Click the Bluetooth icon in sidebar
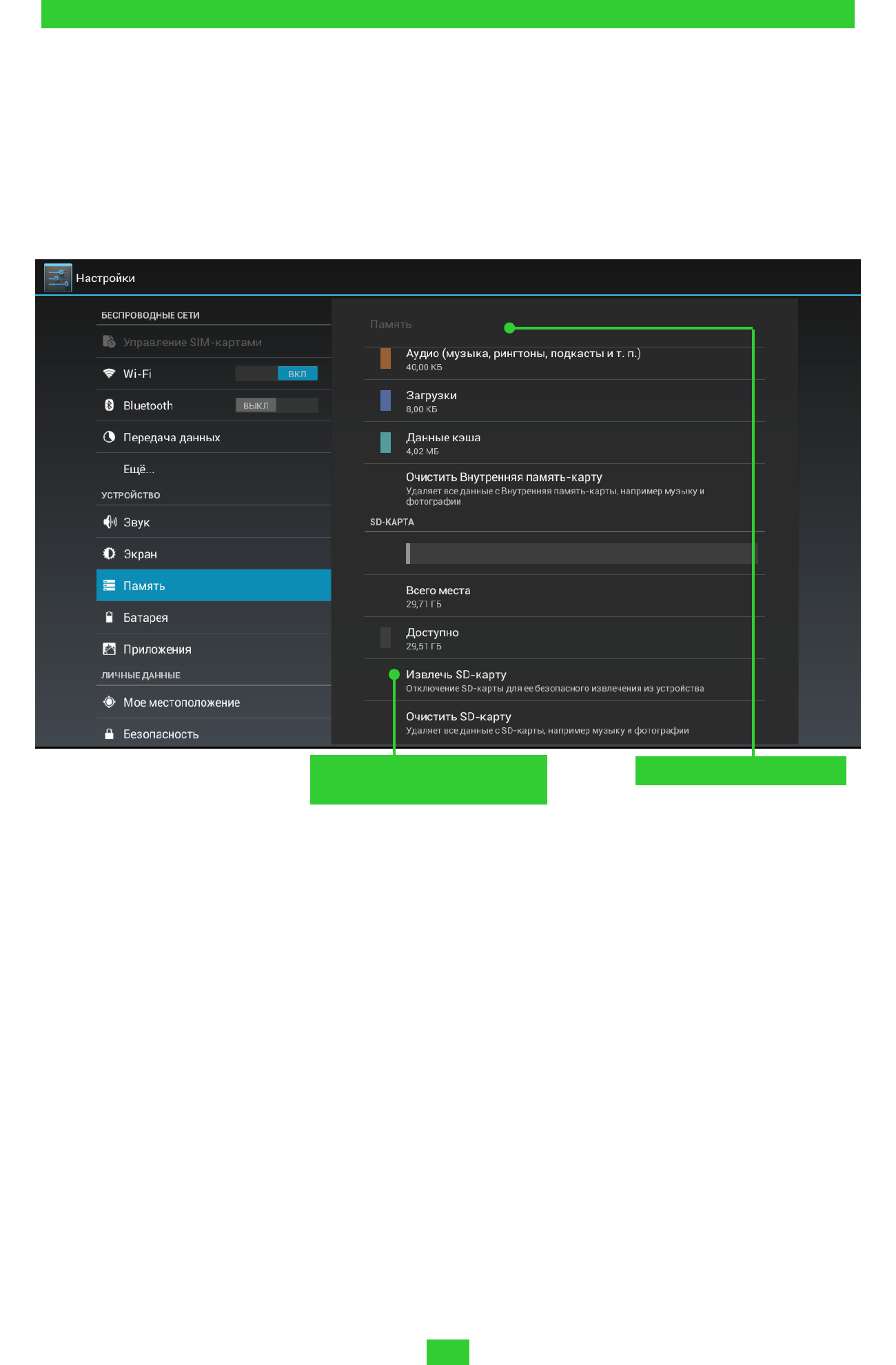Image resolution: width=896 pixels, height=1365 pixels. 109,405
